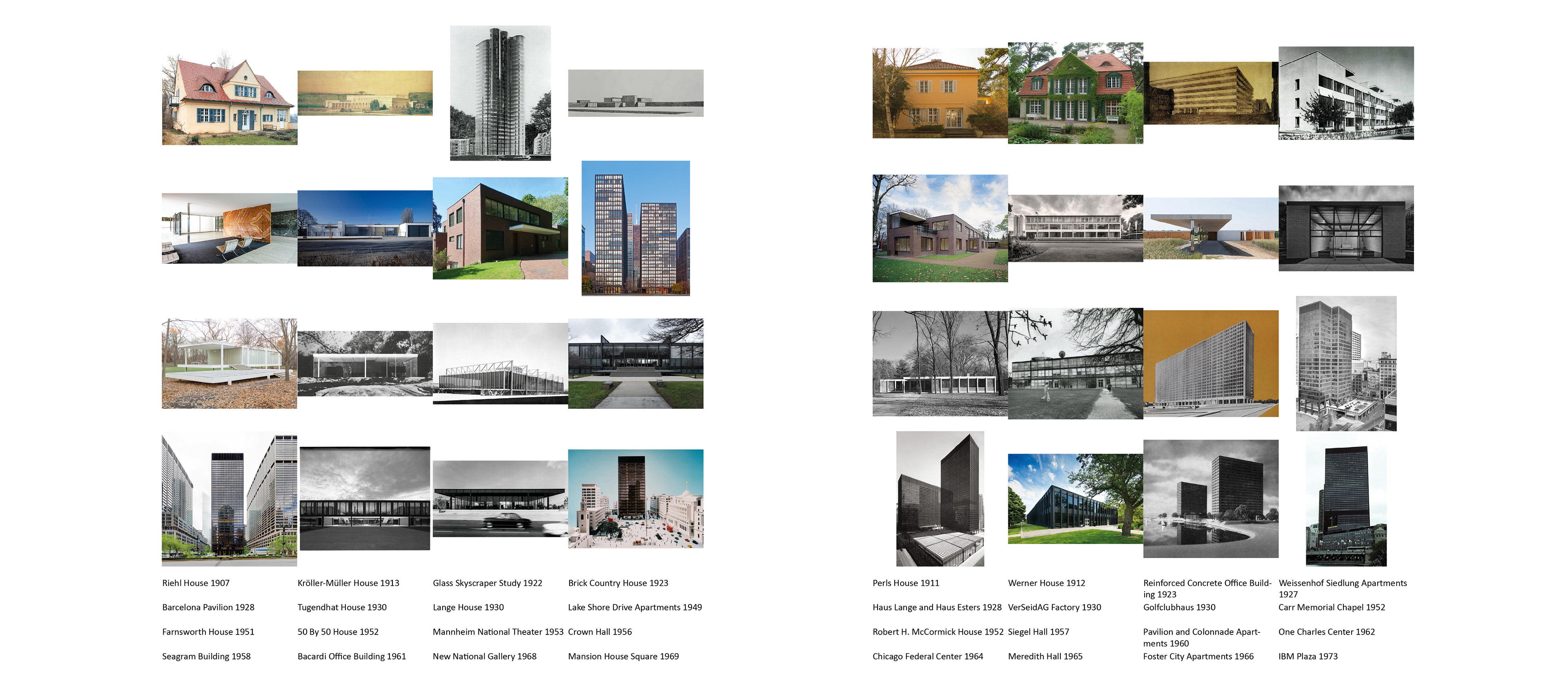
Task: Select the Glass Skyscraper tower image
Action: (500, 93)
